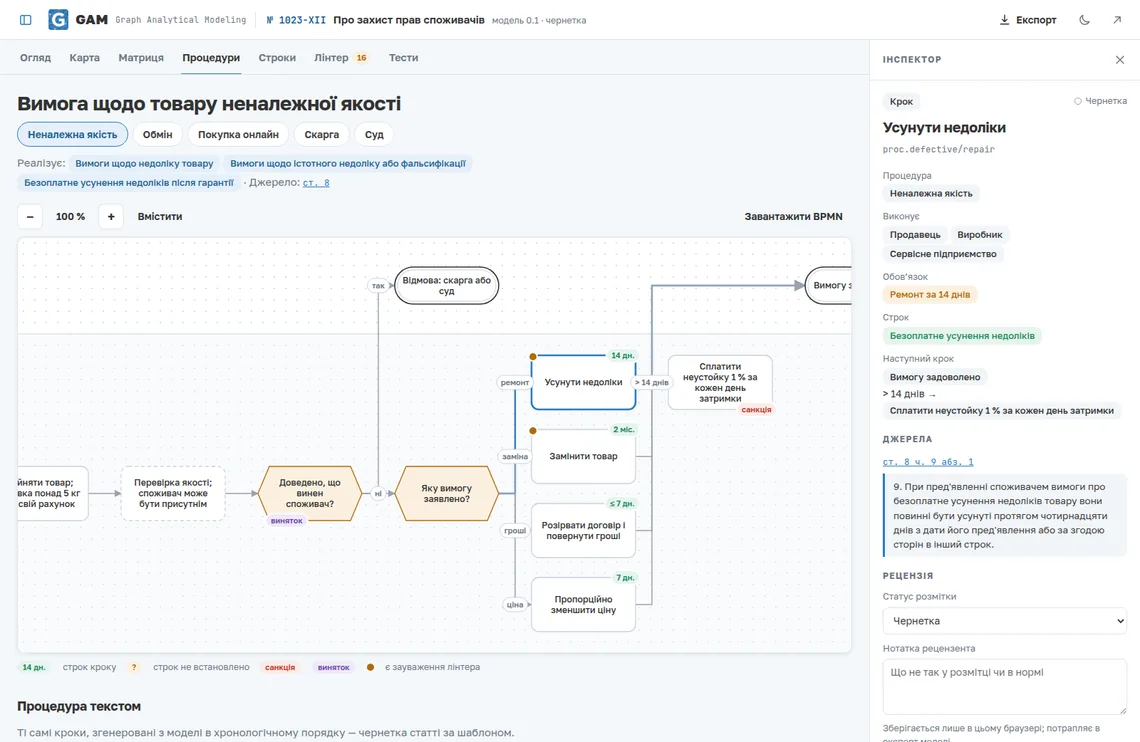Close the Інспектор panel
Viewport: 1140px width, 742px height.
[1120, 60]
